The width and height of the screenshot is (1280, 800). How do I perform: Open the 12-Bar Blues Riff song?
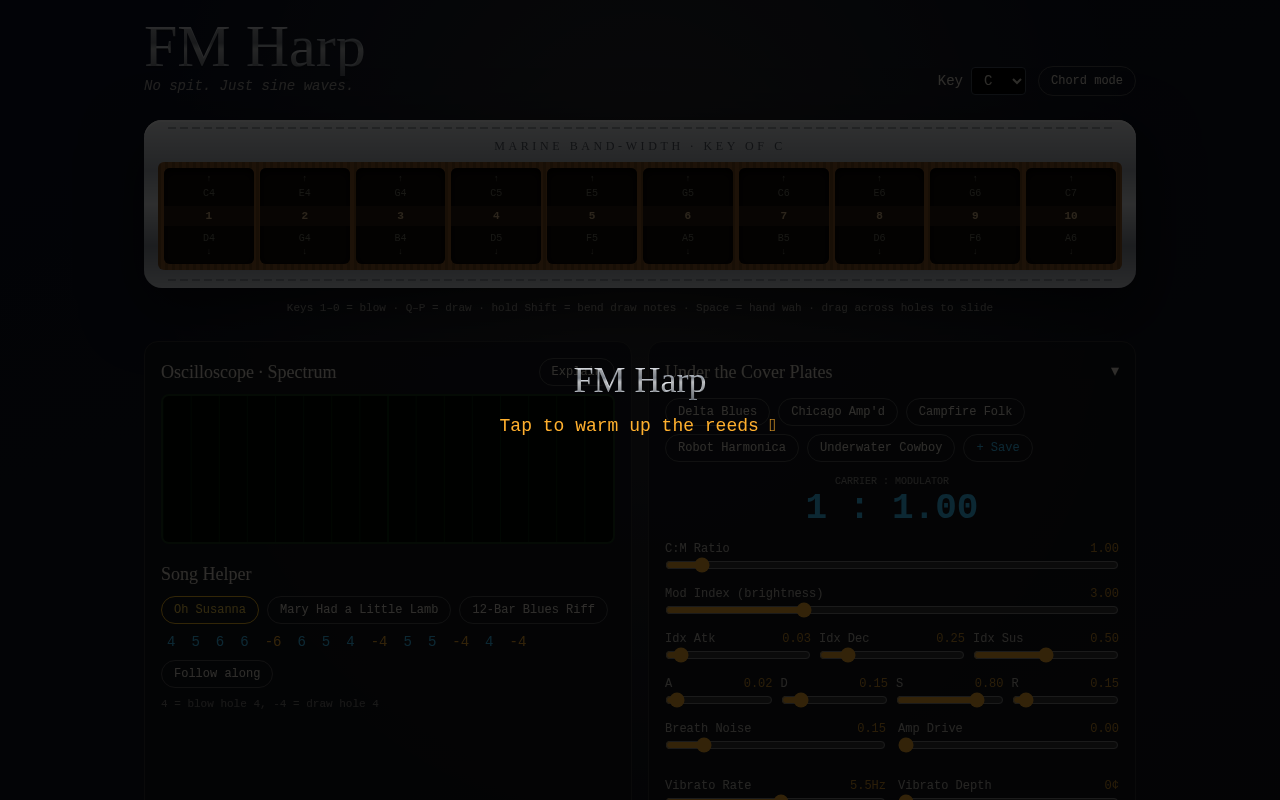(x=533, y=610)
